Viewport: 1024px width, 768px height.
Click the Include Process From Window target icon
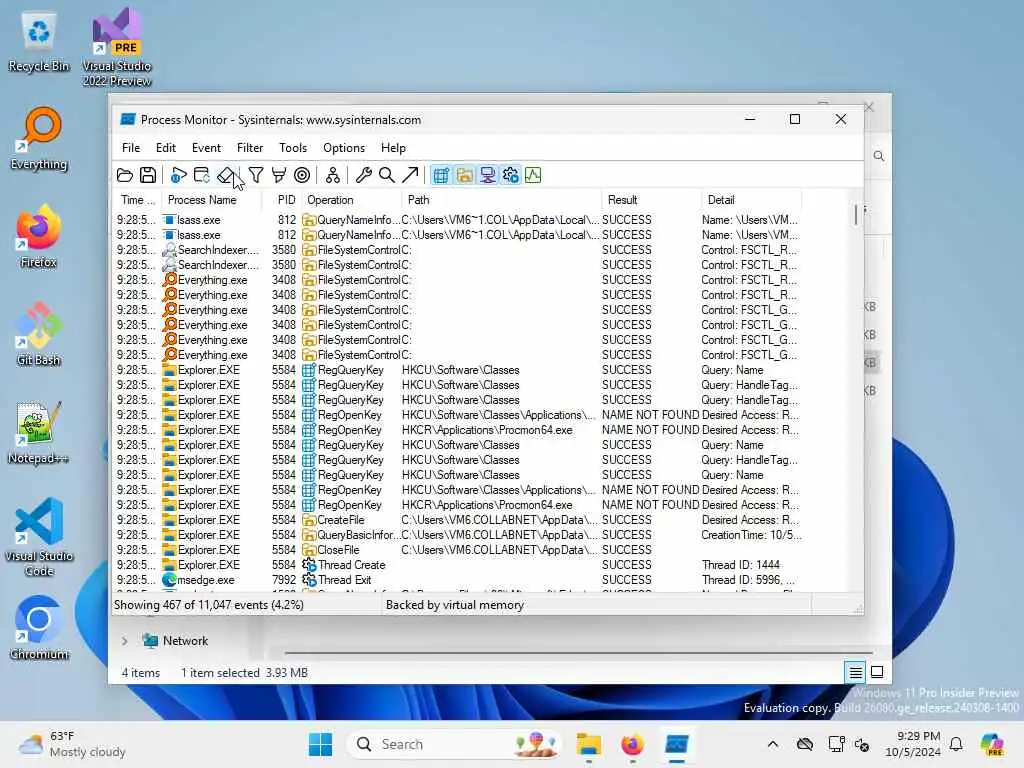tap(302, 175)
